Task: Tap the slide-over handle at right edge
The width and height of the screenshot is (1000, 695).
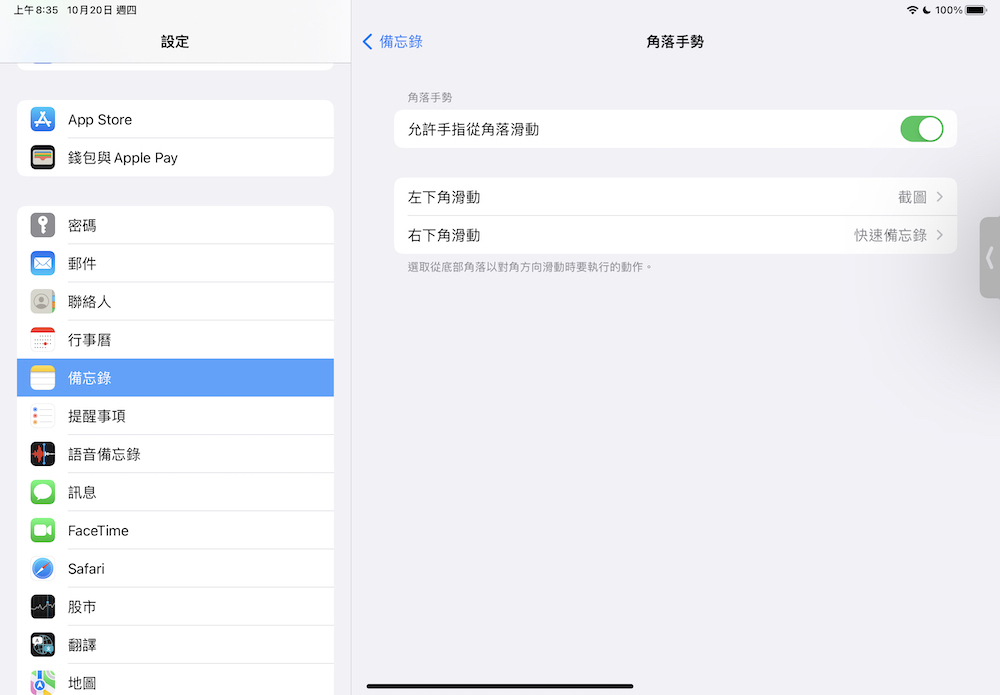Action: (989, 257)
